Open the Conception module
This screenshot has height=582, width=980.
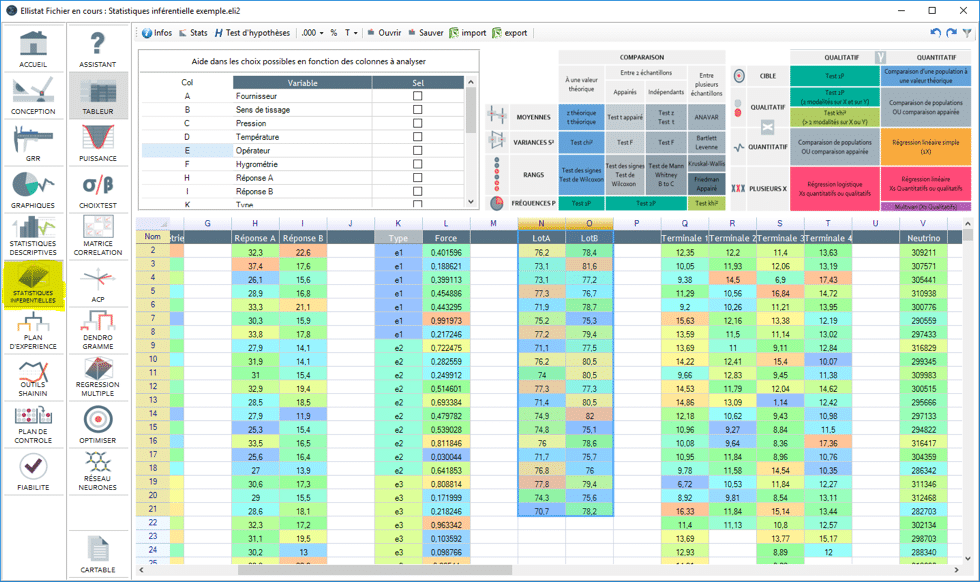(x=33, y=96)
